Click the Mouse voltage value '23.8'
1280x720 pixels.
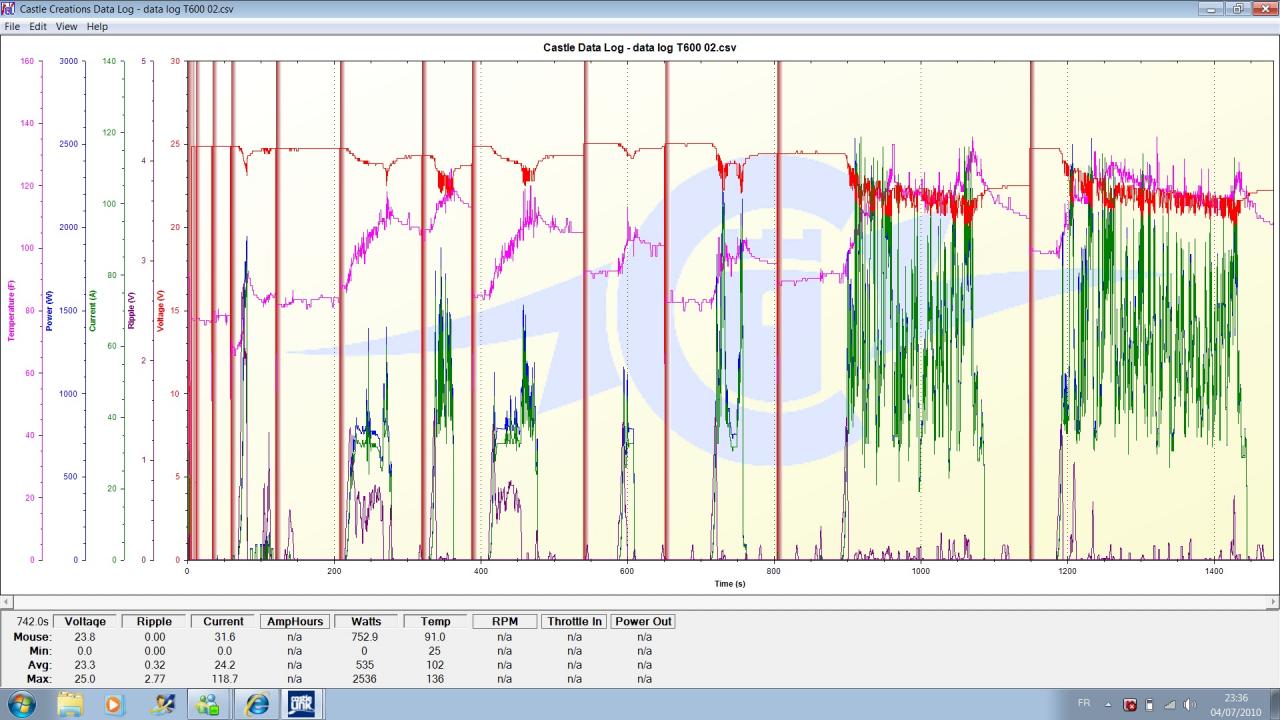click(x=84, y=636)
